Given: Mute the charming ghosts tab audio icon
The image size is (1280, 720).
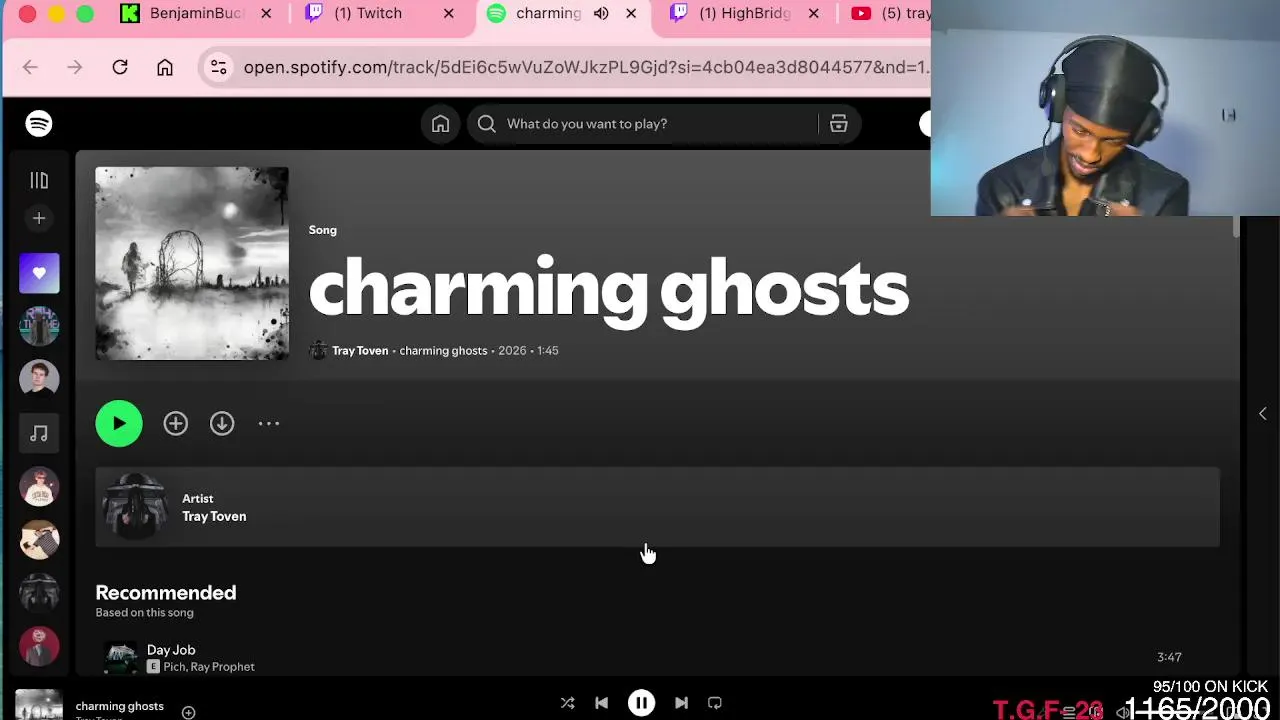Looking at the screenshot, I should pos(601,13).
